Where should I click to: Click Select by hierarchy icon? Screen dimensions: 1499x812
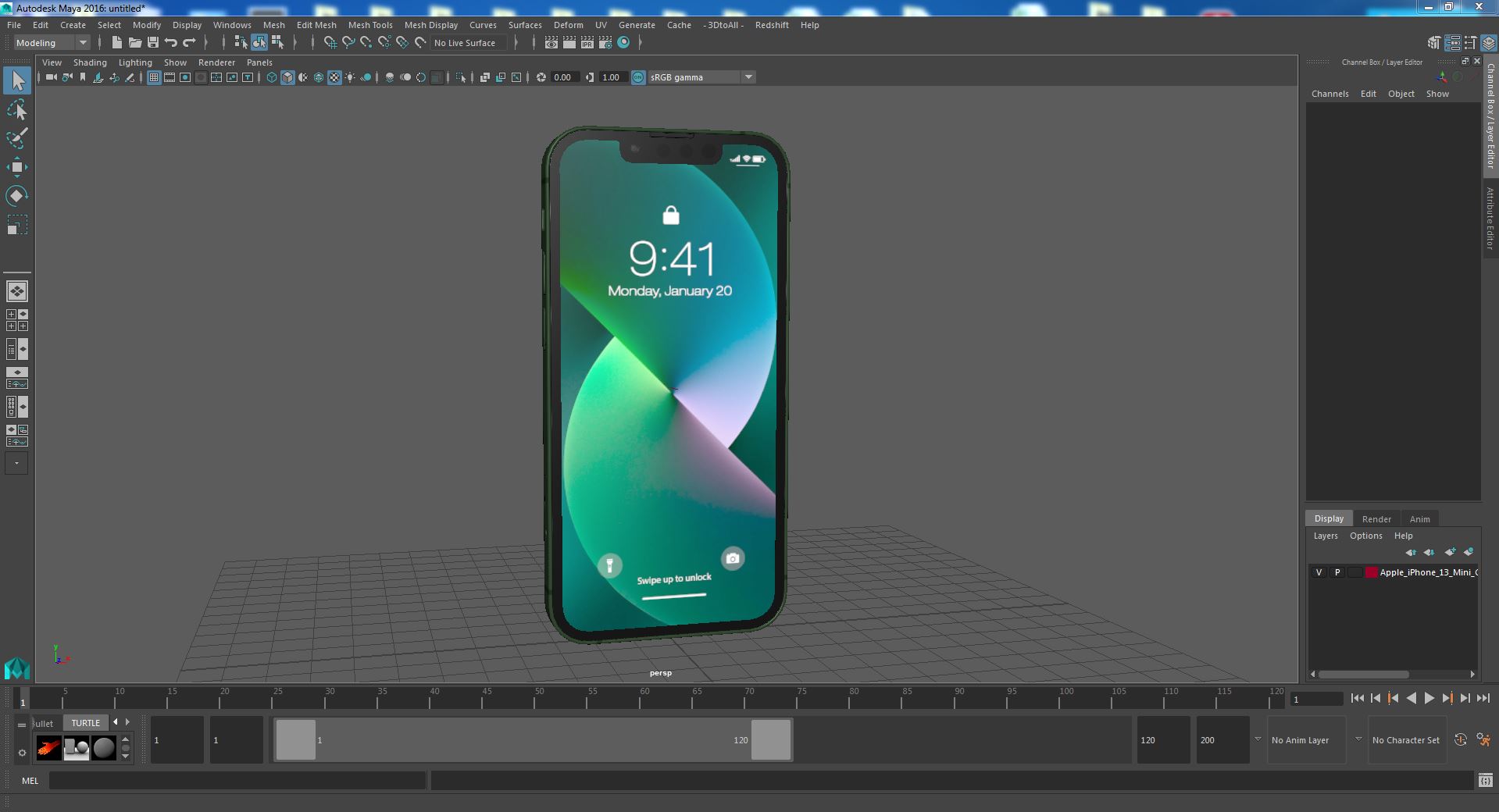241,43
